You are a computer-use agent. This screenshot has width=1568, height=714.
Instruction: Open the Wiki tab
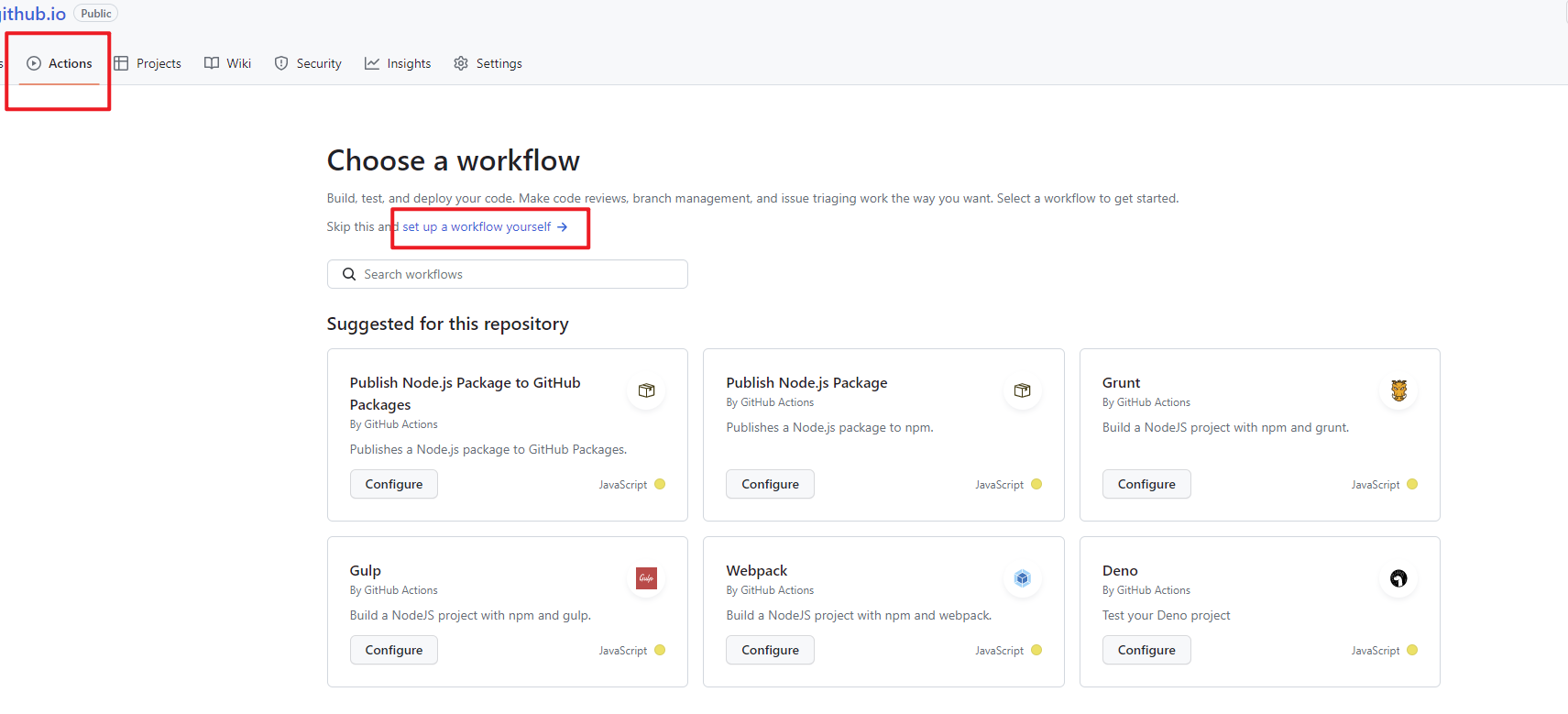(227, 63)
